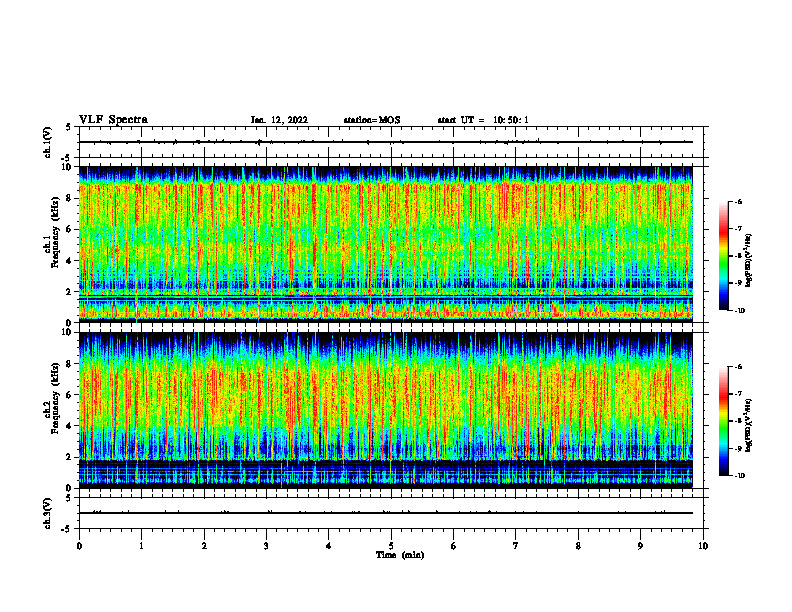The image size is (792, 612).
Task: Click the "-7" label on ch.1 color scale
Action: (738, 229)
